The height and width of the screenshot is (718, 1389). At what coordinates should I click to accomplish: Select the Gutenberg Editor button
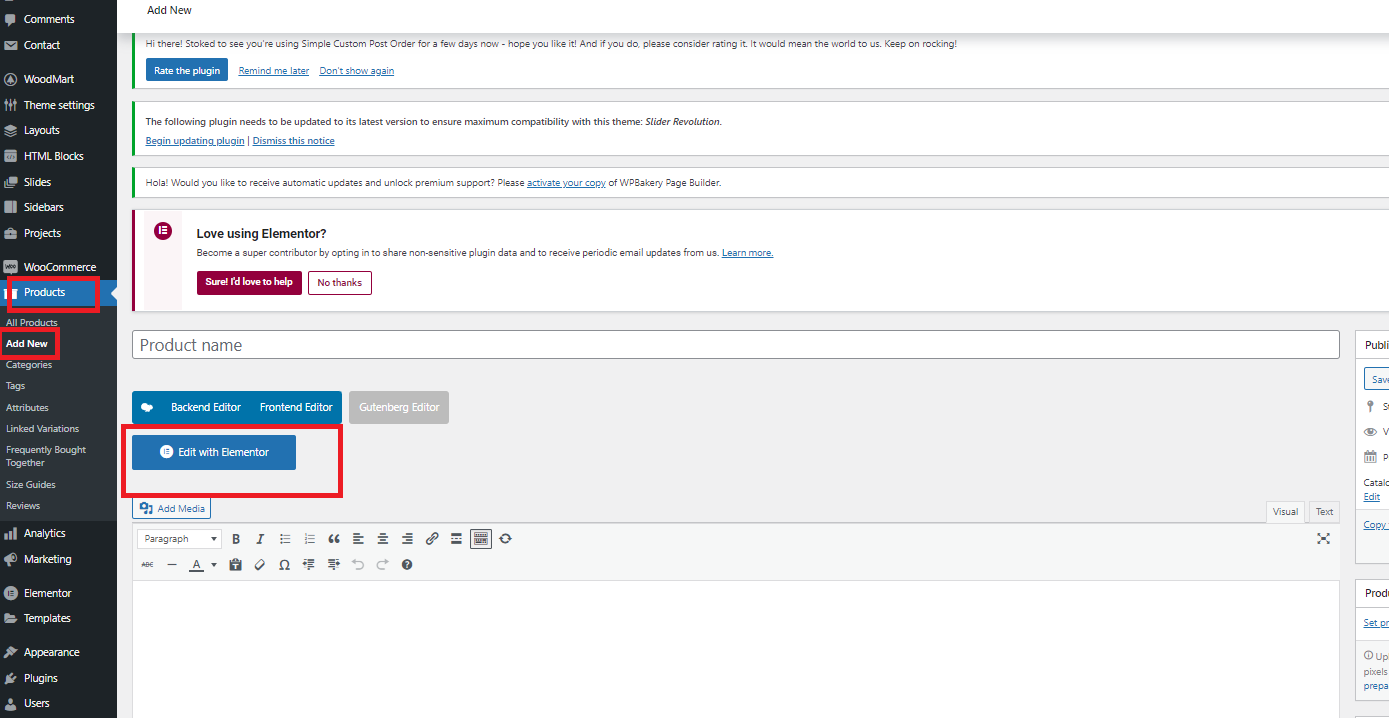[x=399, y=407]
